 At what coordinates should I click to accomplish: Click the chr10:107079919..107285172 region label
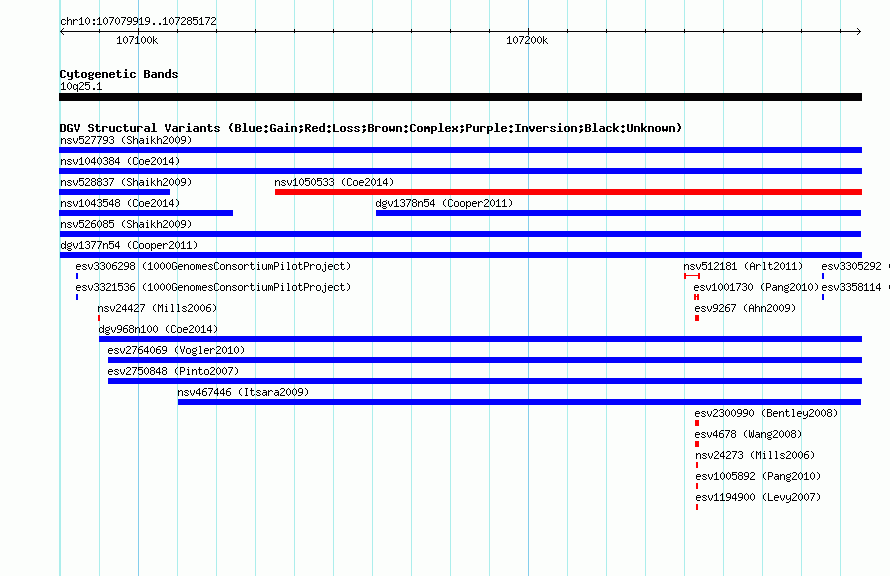pyautogui.click(x=138, y=21)
